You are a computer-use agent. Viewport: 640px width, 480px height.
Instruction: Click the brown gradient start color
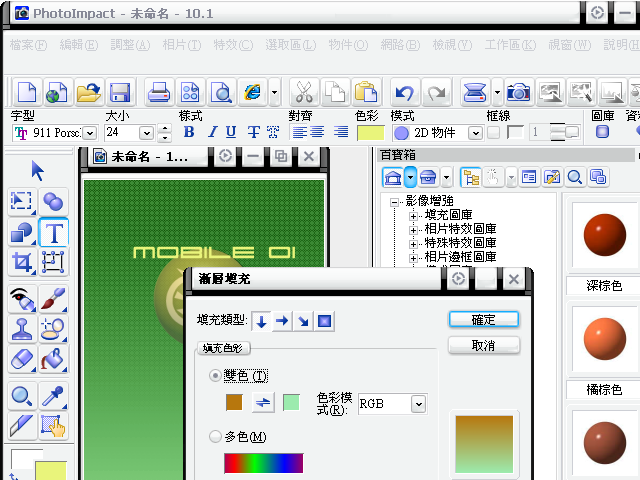[x=234, y=402]
